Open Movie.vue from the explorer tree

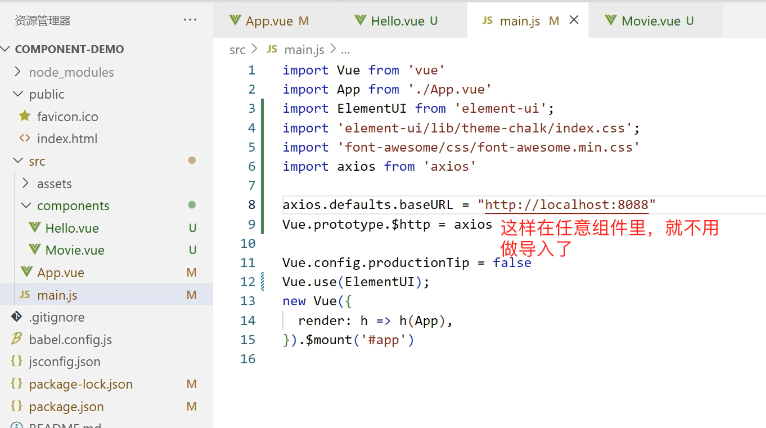point(74,250)
